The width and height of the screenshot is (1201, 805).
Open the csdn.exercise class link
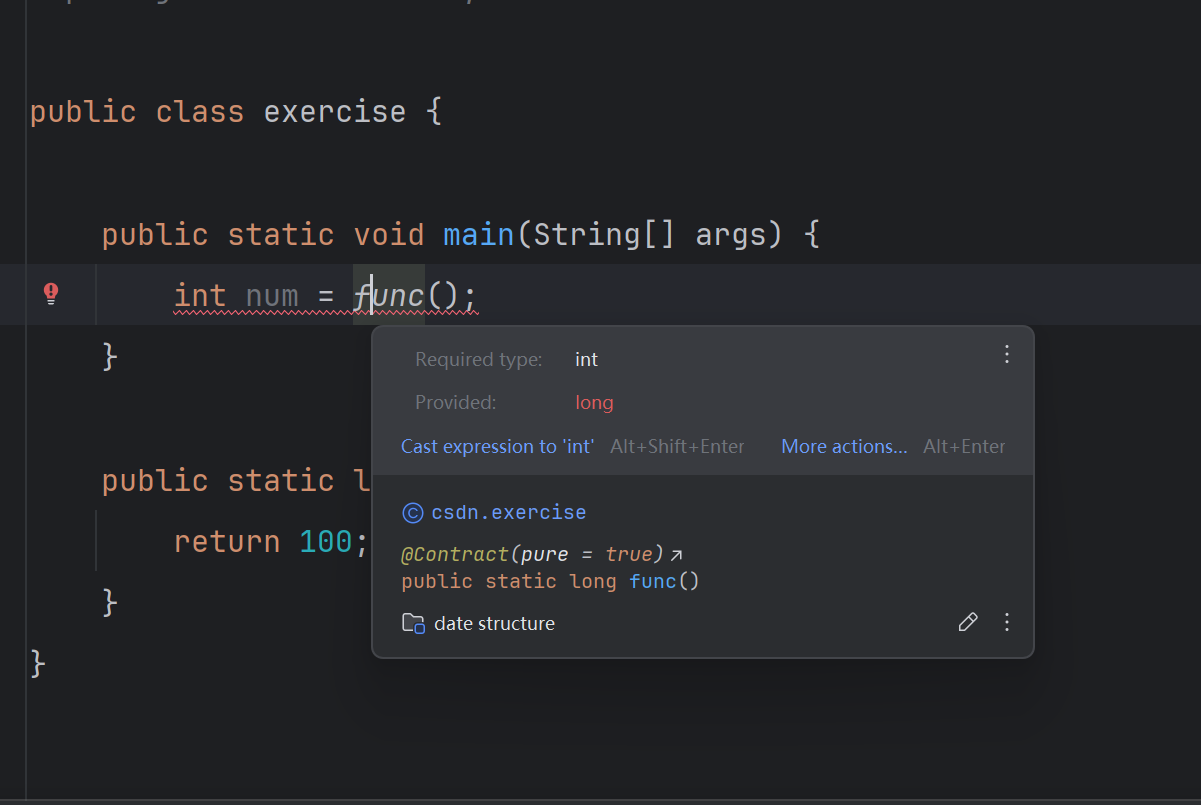coord(509,513)
